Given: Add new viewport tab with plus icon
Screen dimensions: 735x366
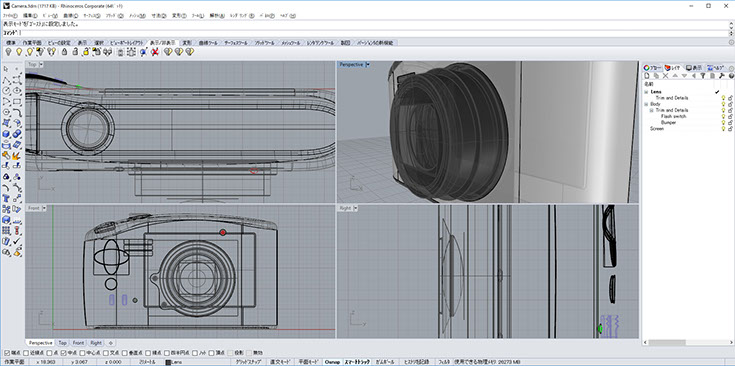Looking at the screenshot, I should point(111,343).
